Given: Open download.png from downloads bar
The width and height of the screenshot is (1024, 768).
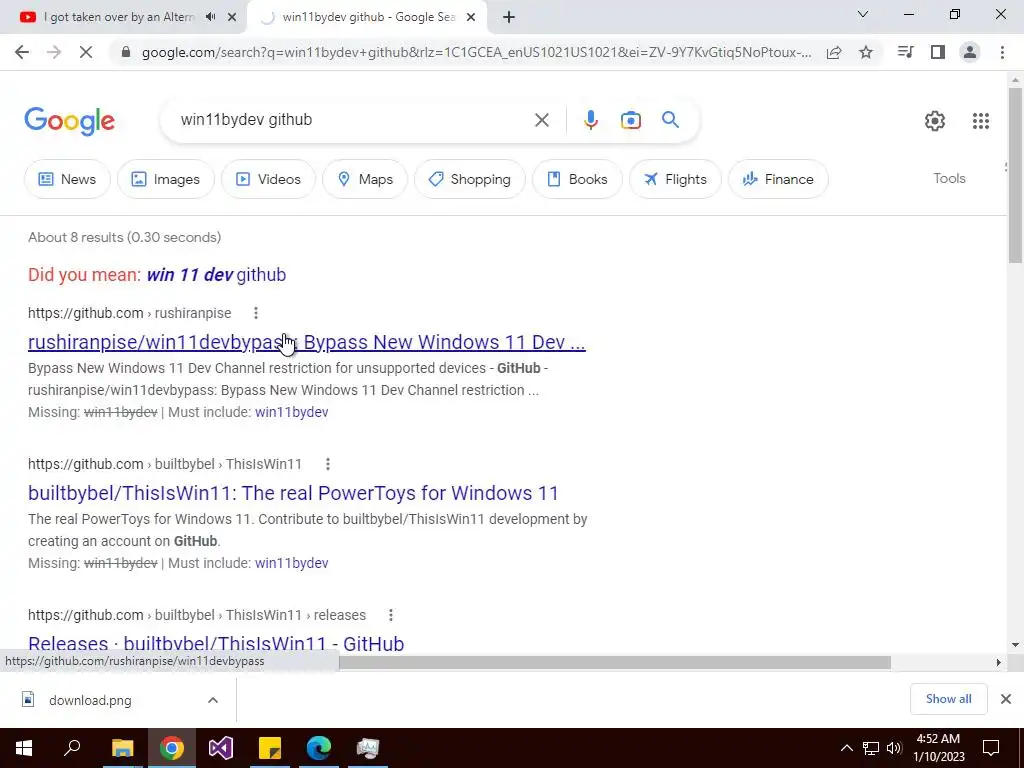Looking at the screenshot, I should (x=89, y=700).
